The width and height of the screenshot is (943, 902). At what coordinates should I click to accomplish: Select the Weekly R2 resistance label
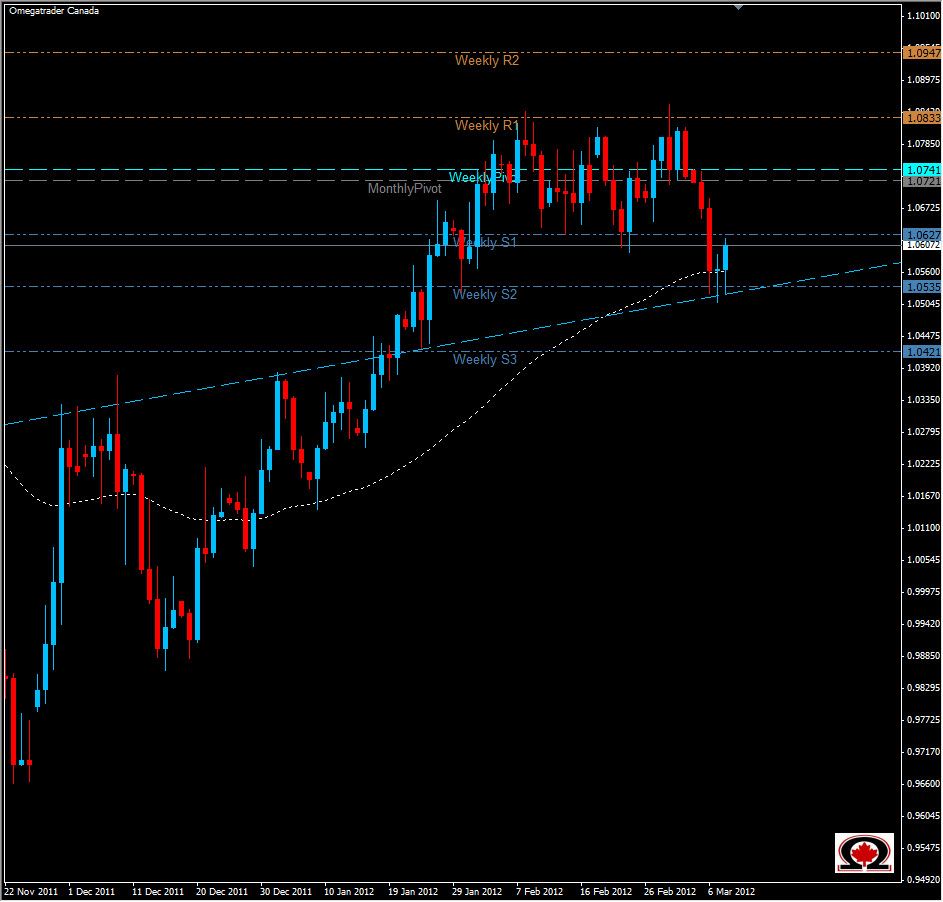[x=487, y=60]
